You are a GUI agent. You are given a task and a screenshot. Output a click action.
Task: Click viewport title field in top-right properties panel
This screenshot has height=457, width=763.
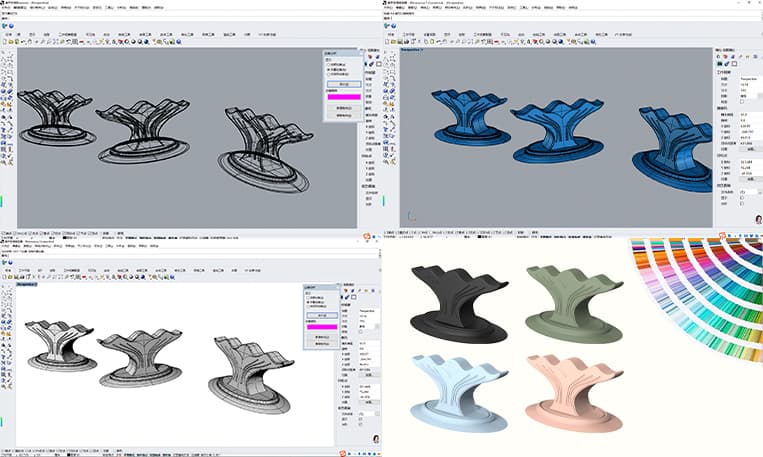point(750,79)
